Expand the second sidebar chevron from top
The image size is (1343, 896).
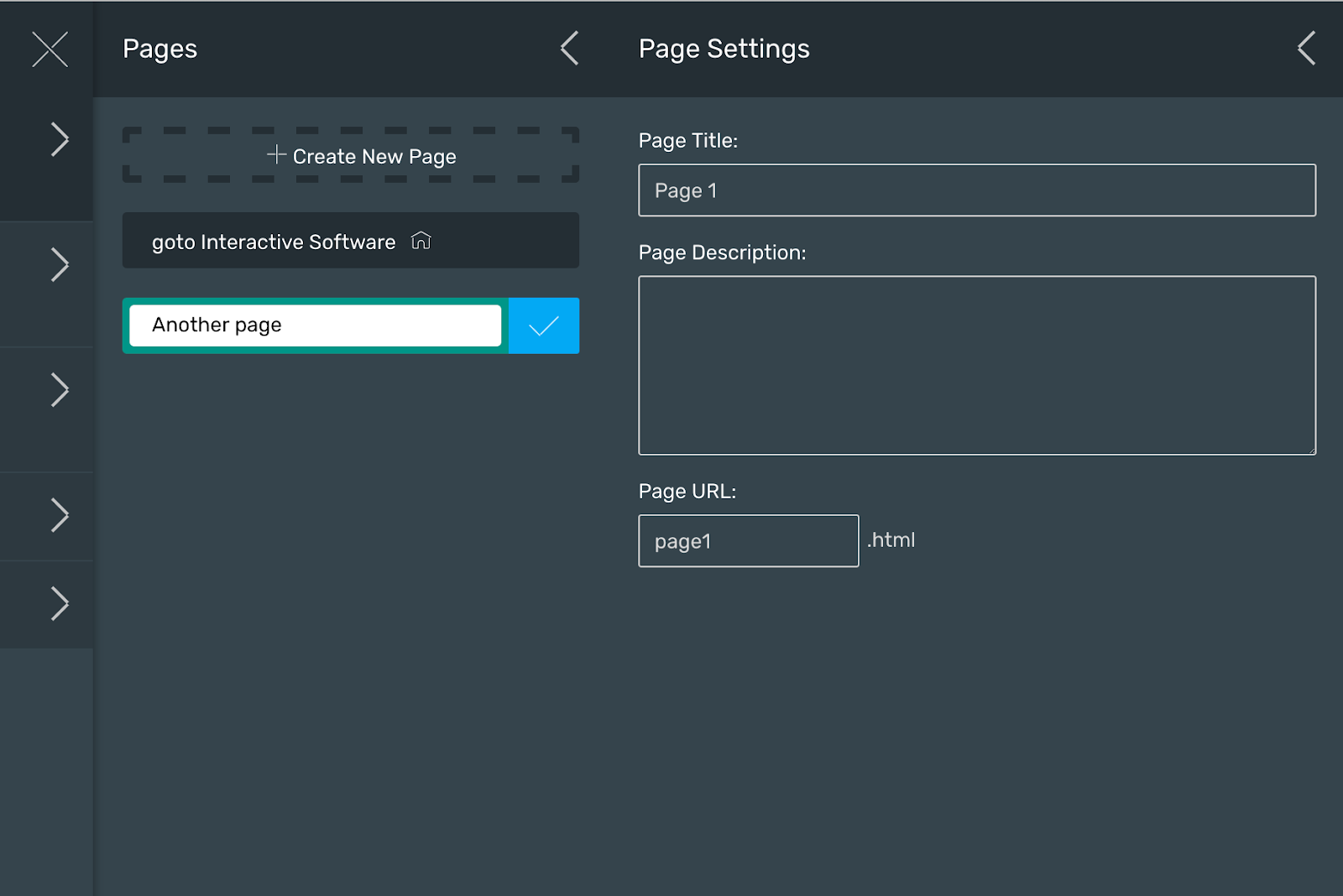click(60, 265)
